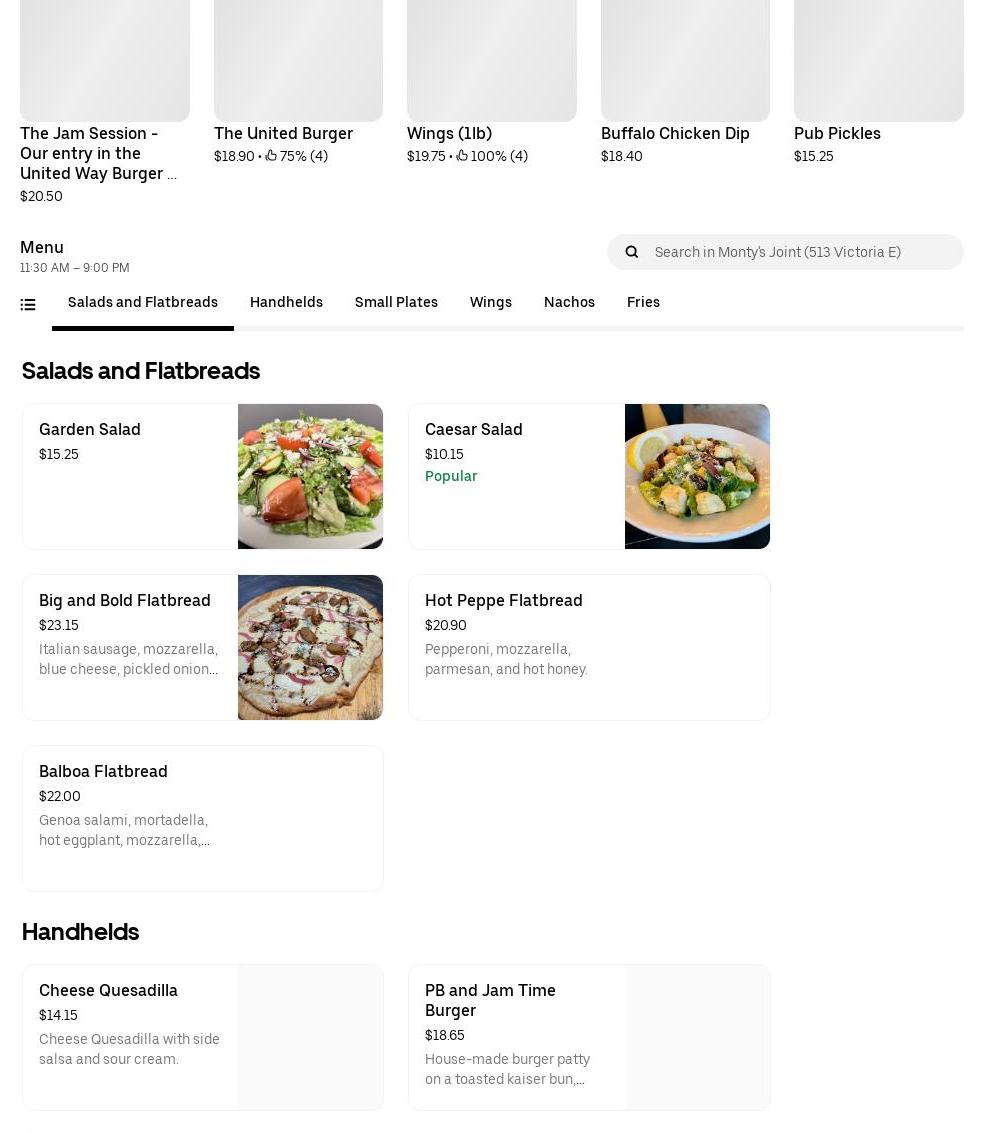Image resolution: width=984 pixels, height=1133 pixels.
Task: Switch to the Fries tab
Action: [x=643, y=302]
